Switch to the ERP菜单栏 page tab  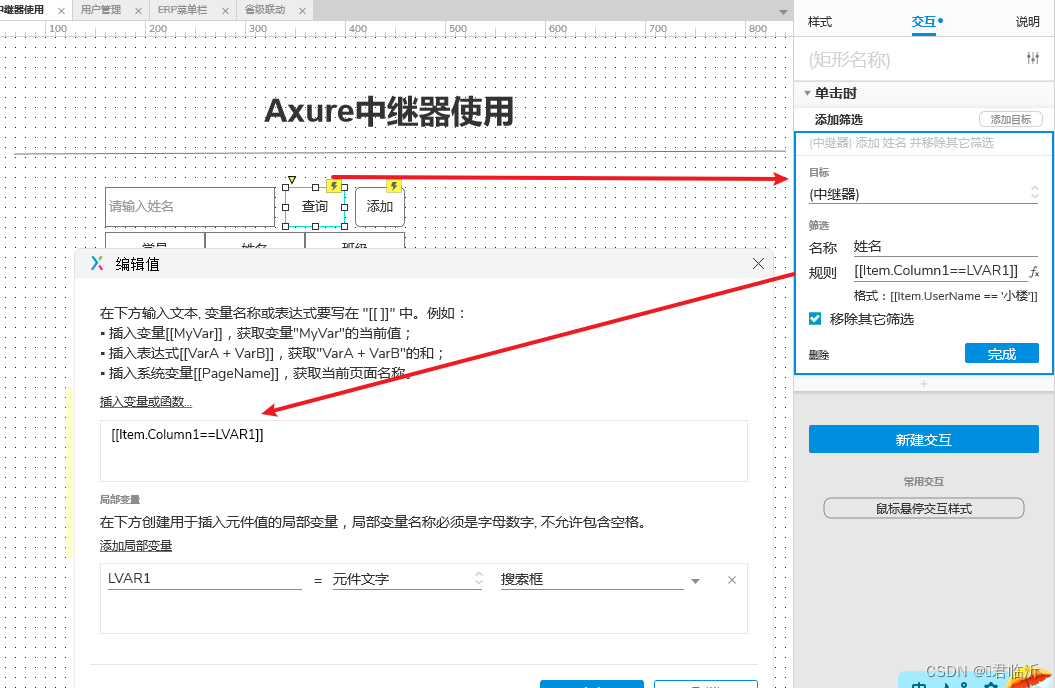tap(182, 10)
